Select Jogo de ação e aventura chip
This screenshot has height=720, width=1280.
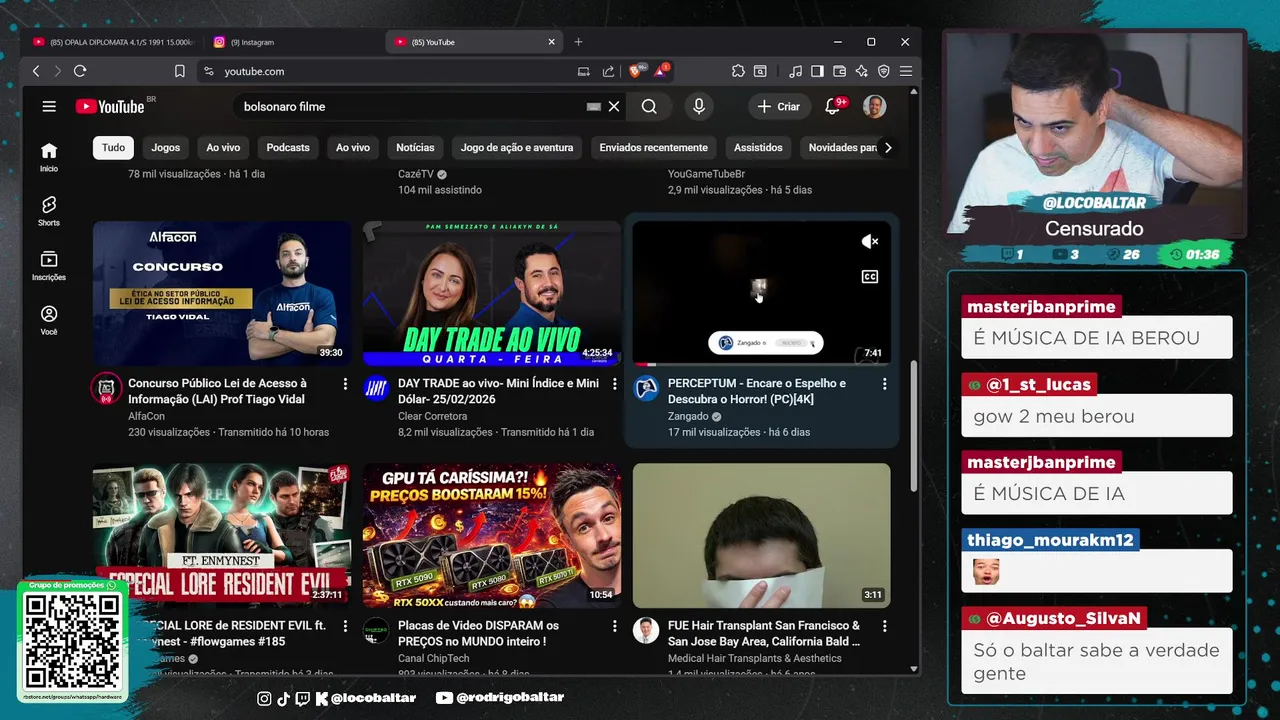(x=517, y=147)
